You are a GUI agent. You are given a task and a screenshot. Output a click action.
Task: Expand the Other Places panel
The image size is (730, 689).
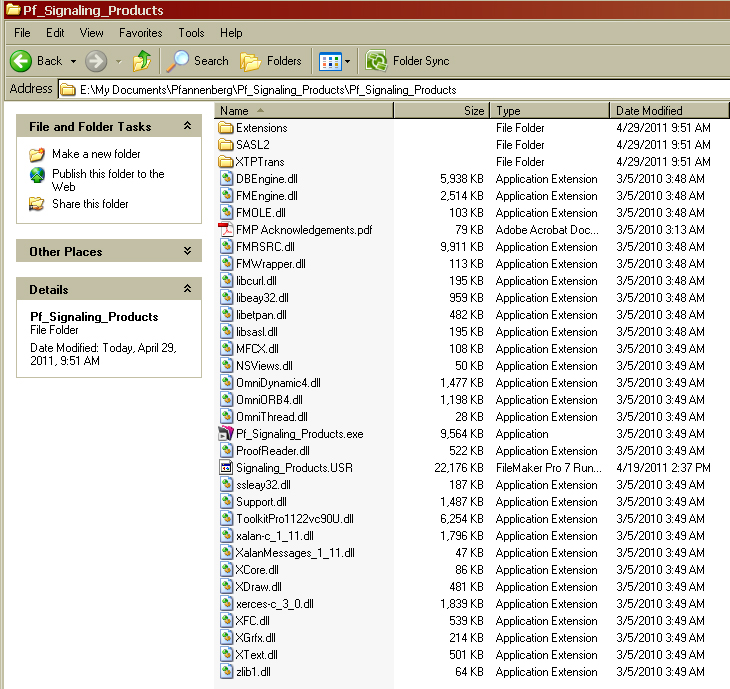point(187,252)
